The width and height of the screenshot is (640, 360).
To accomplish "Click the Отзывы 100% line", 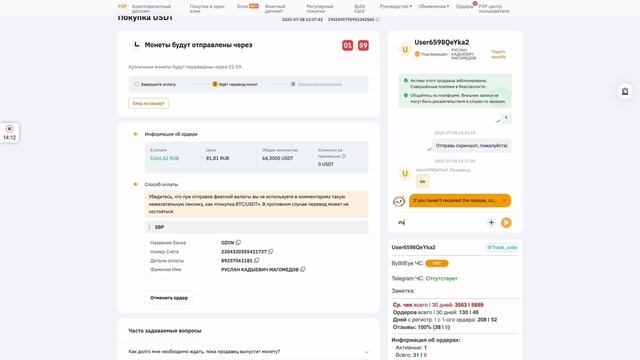I will (x=421, y=327).
